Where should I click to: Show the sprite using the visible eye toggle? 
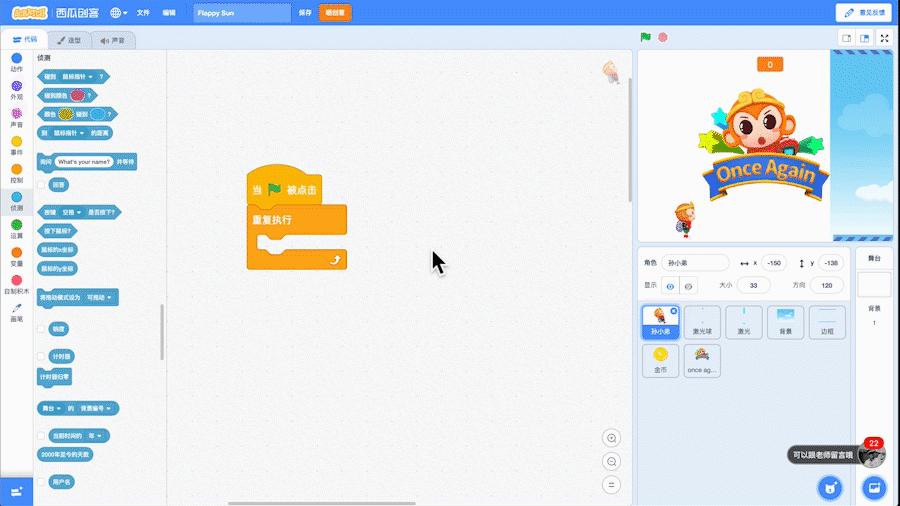(x=670, y=286)
